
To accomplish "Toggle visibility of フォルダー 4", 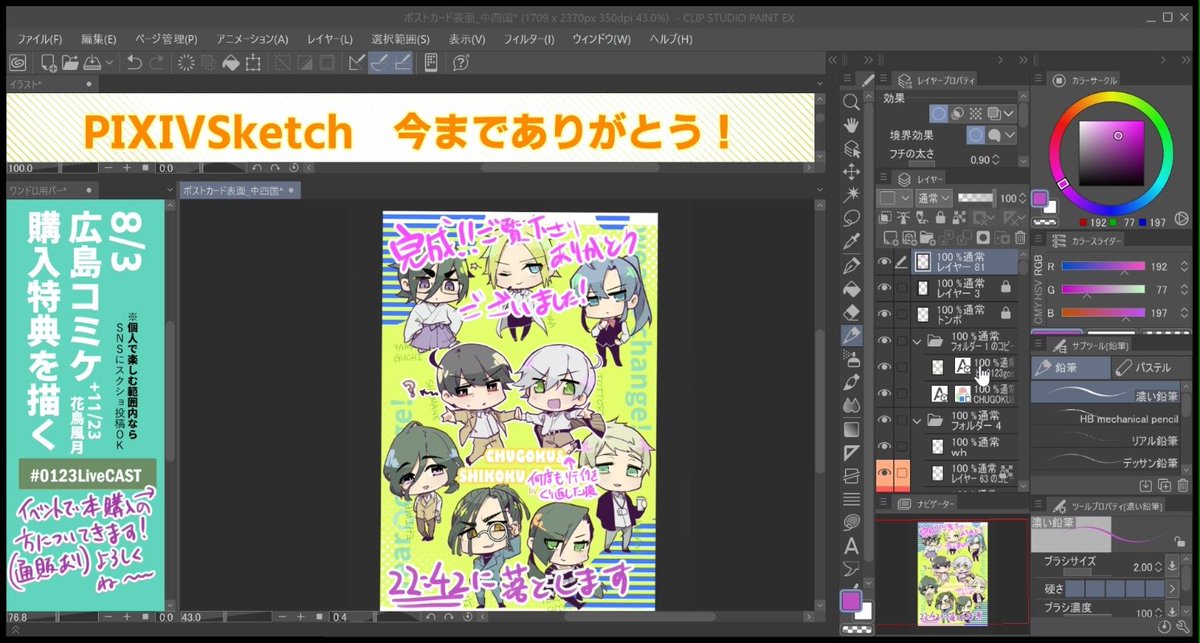I will 884,420.
